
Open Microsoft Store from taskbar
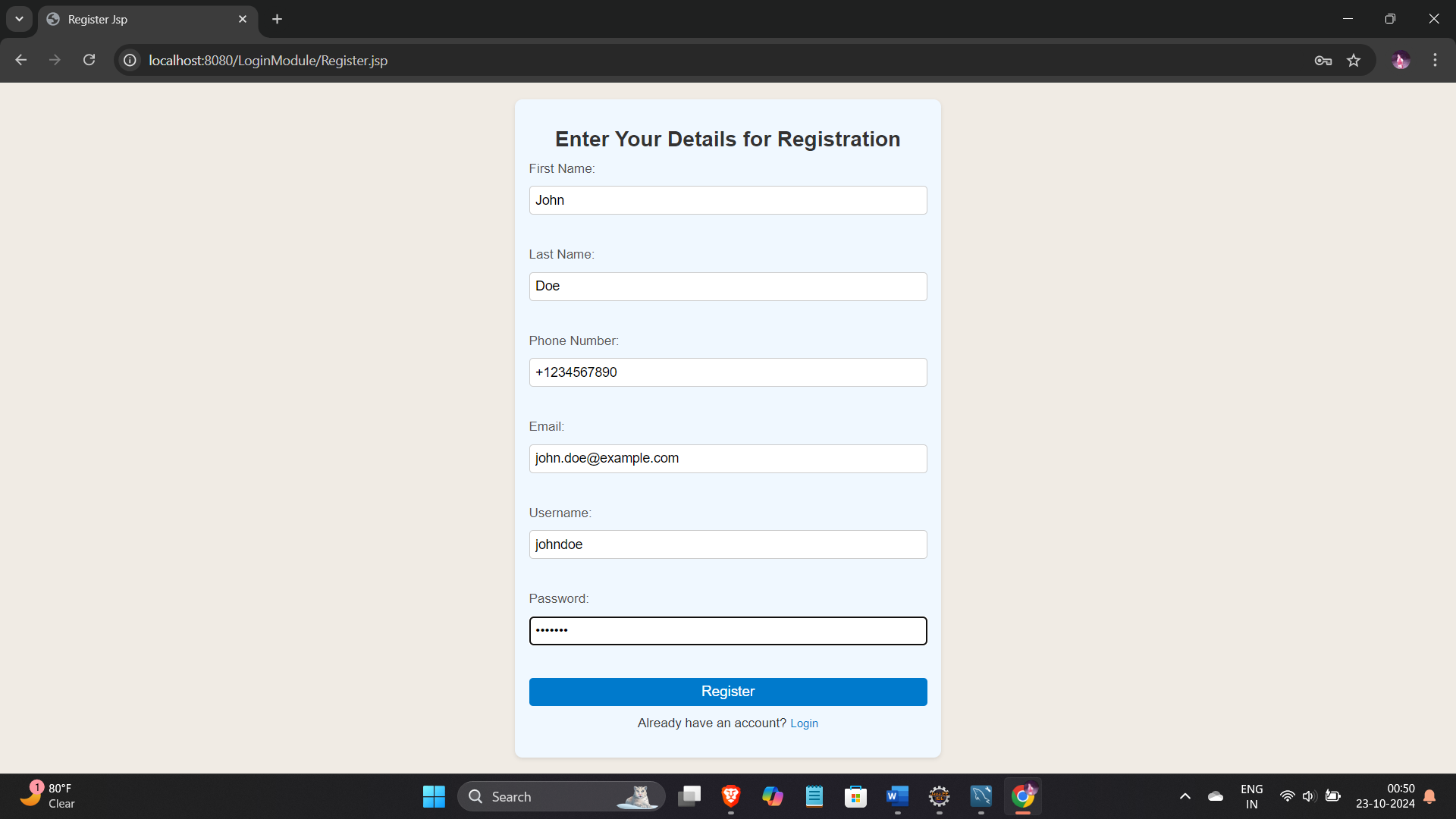click(x=856, y=796)
